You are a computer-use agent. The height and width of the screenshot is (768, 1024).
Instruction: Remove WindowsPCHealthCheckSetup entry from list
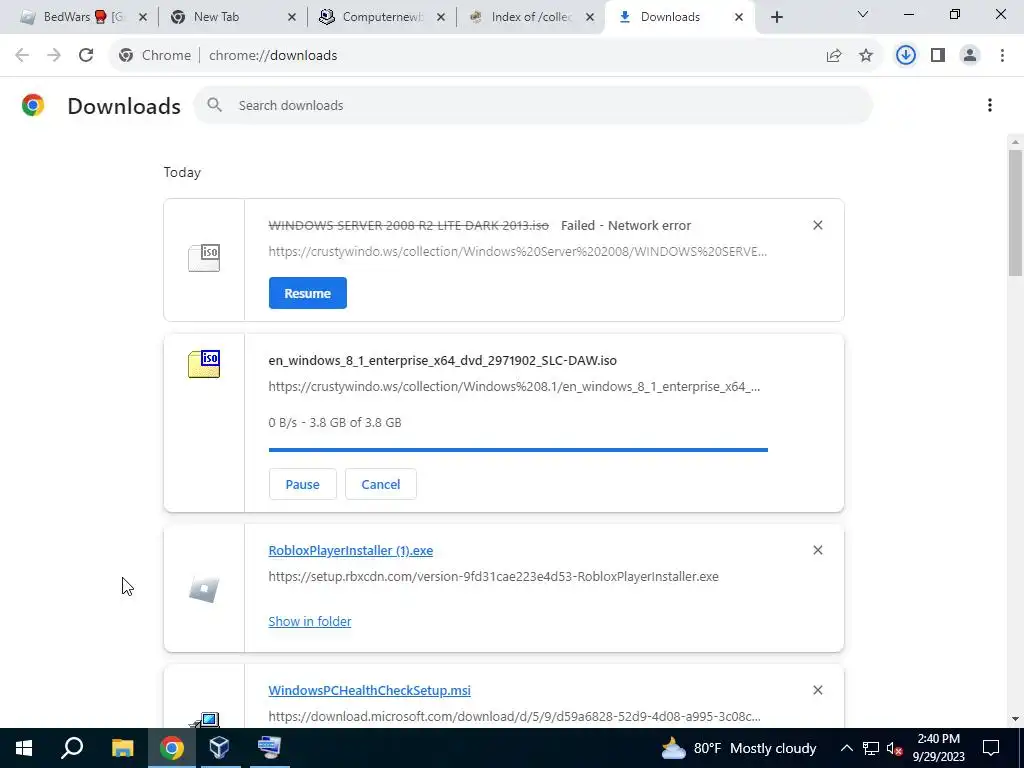[818, 690]
